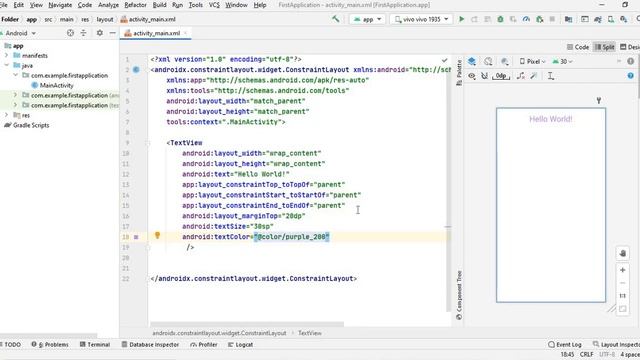Open the Tools menu
Image resolution: width=640 pixels, height=360 pixels.
[x=196, y=5]
